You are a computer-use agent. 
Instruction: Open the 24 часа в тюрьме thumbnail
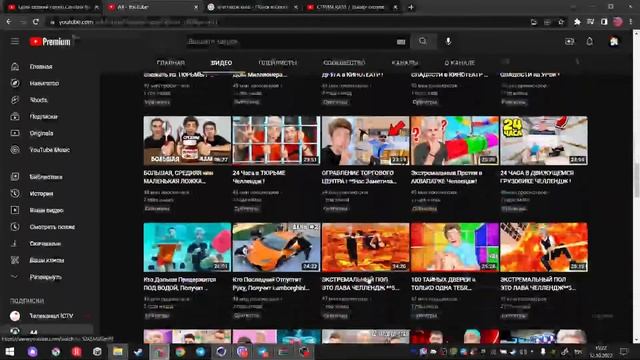click(276, 140)
